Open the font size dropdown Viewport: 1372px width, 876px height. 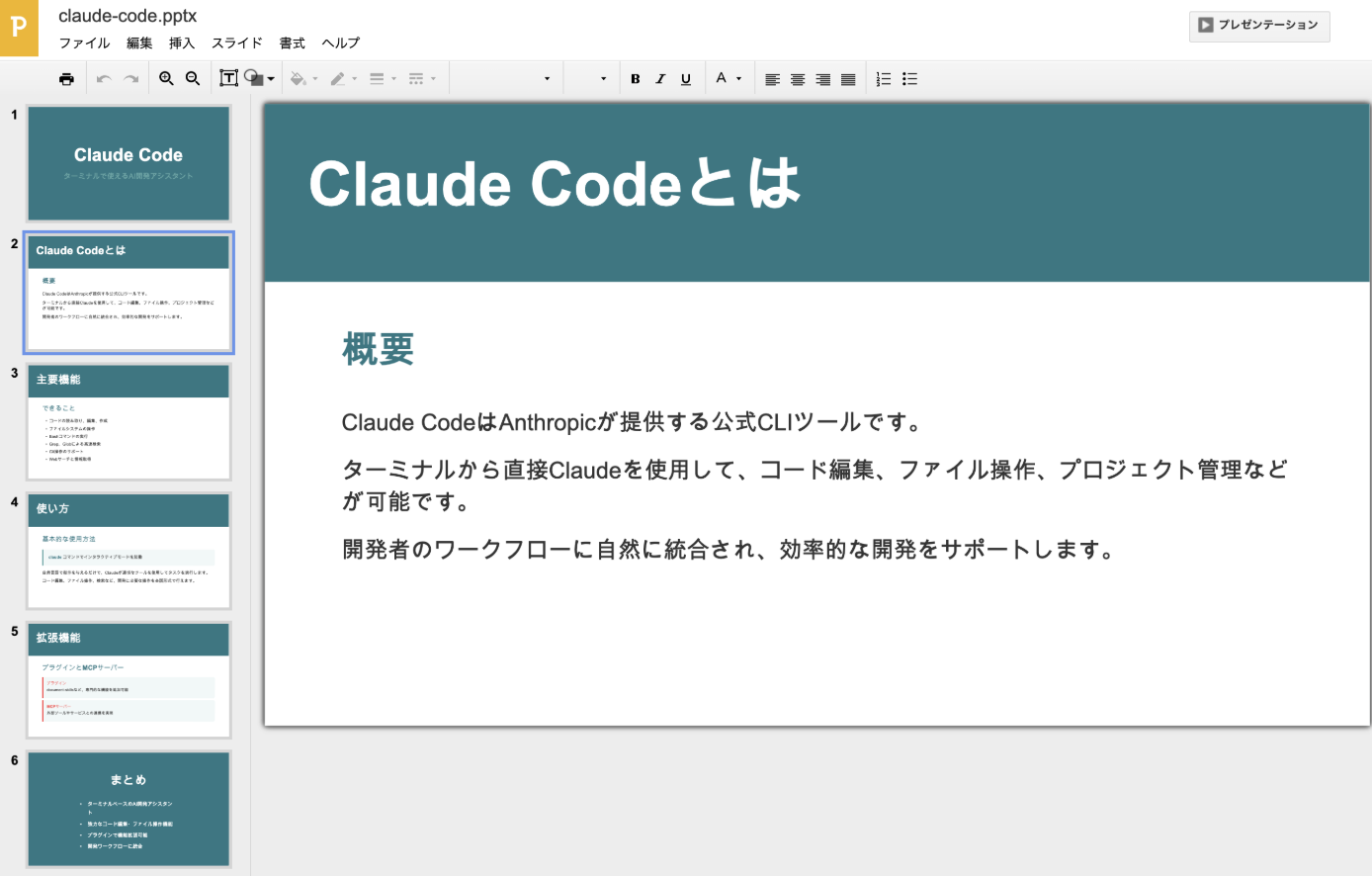(590, 79)
